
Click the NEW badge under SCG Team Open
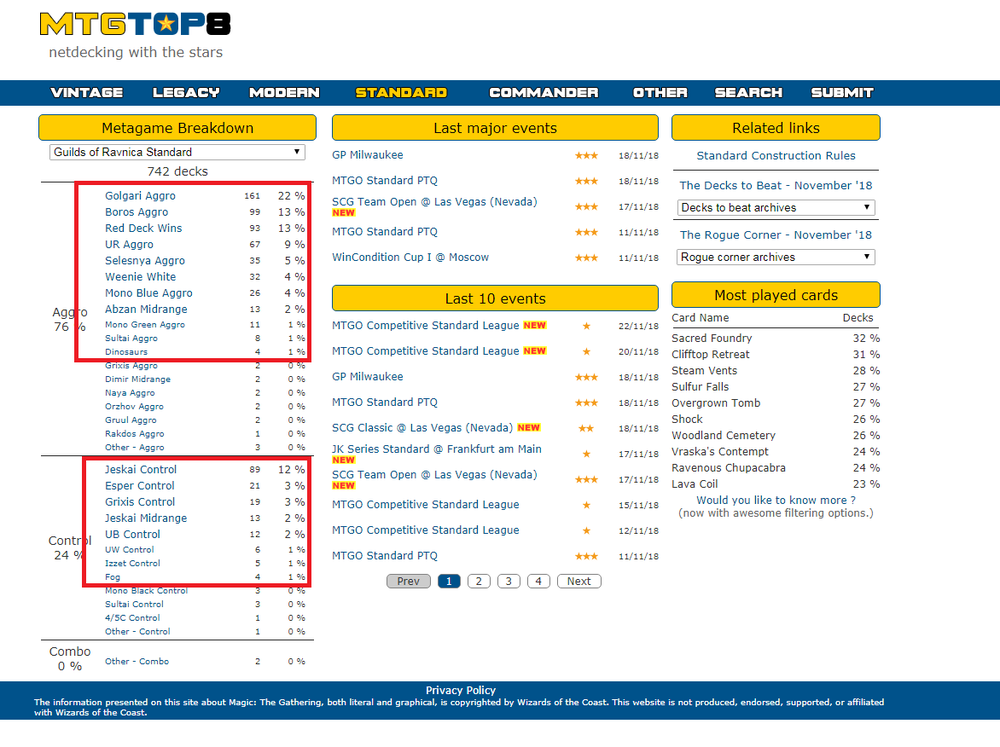344,213
